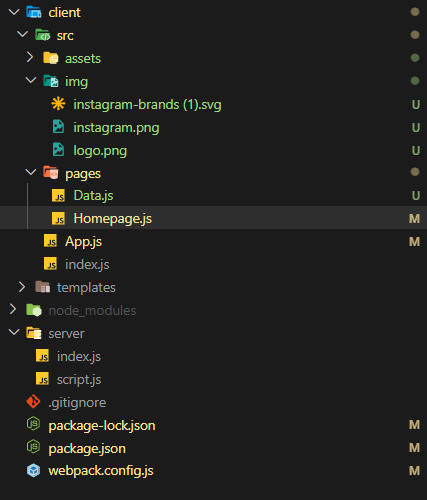This screenshot has height=500, width=427.
Task: Click the Node icon beside package.json
Action: tap(33, 447)
